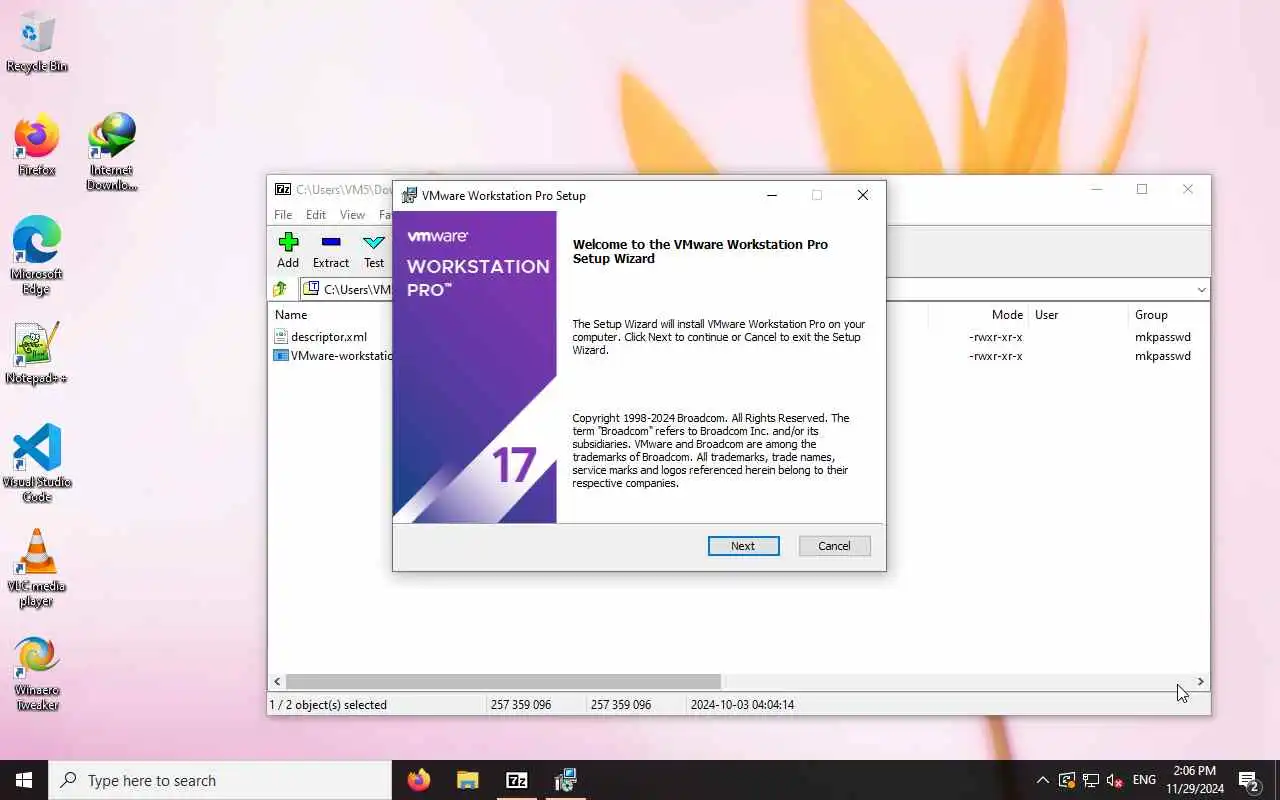Click the Add button in 7-Zip toolbar
The image size is (1280, 800).
(x=288, y=251)
